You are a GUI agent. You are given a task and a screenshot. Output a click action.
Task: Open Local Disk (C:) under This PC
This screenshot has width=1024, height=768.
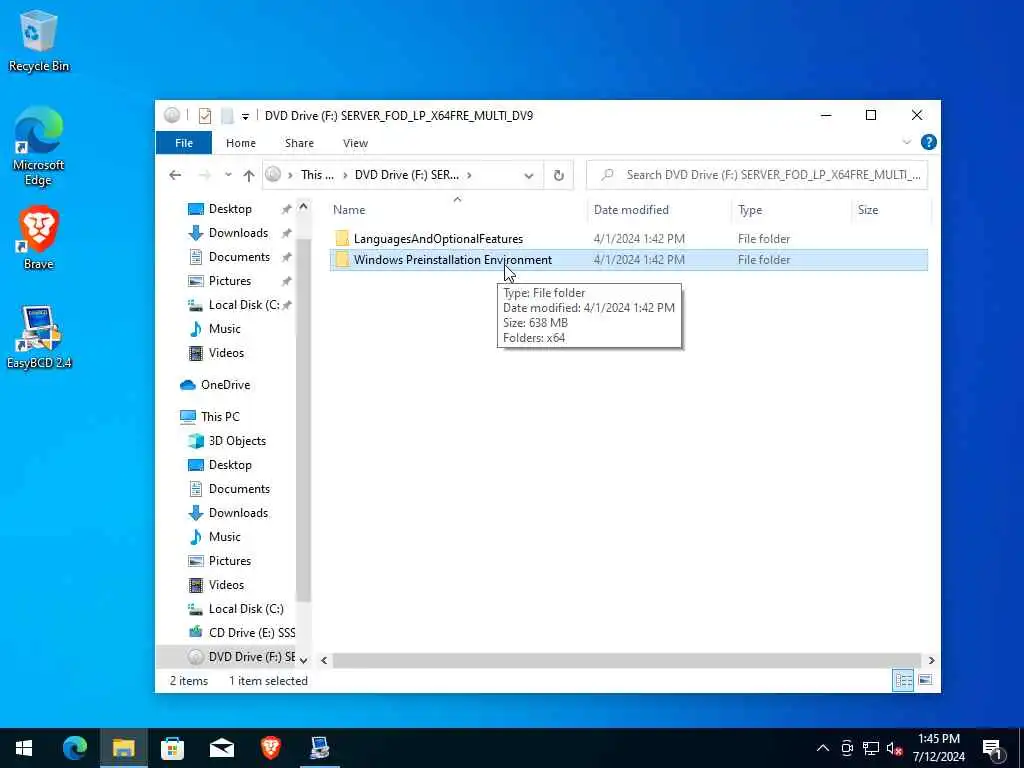(246, 609)
